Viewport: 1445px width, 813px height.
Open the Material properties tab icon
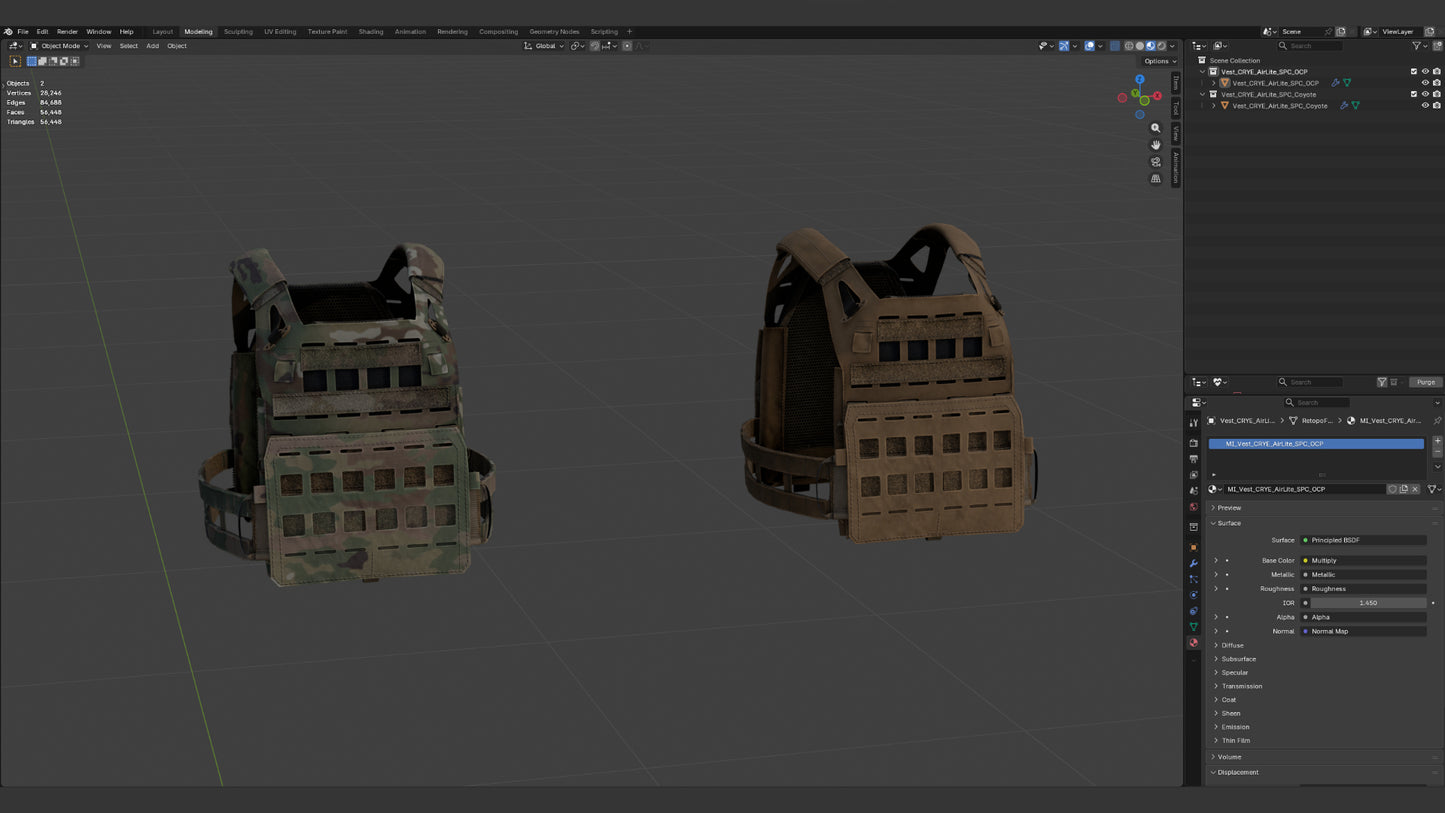(1193, 643)
